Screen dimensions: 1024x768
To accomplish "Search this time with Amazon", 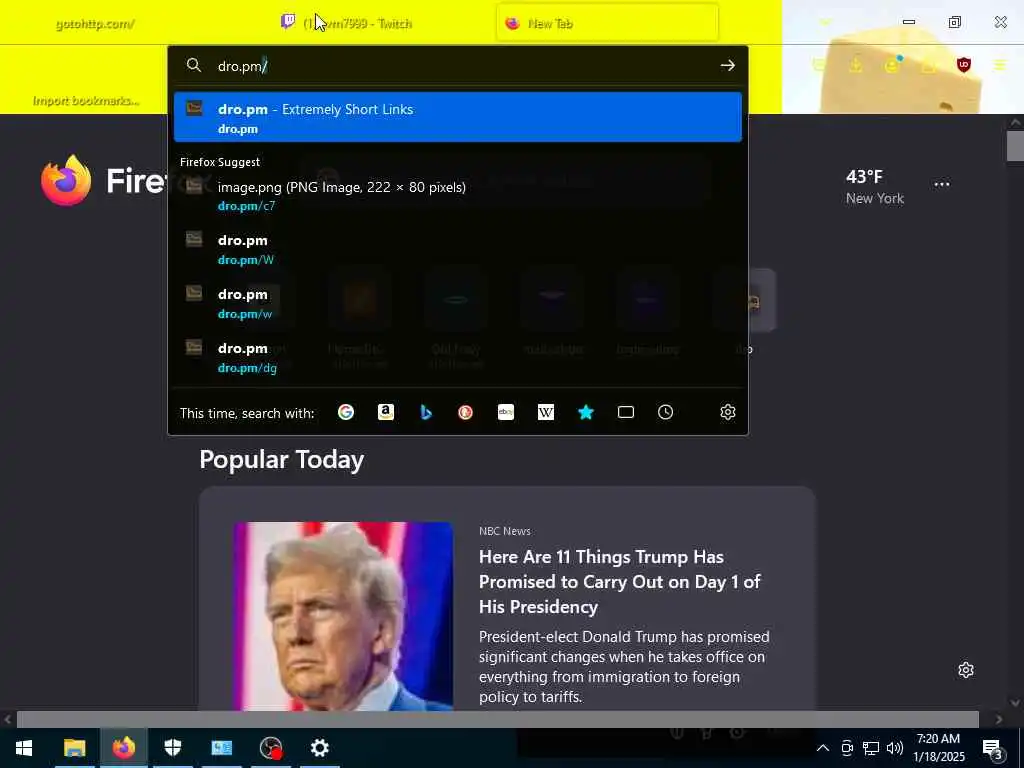I will (386, 412).
